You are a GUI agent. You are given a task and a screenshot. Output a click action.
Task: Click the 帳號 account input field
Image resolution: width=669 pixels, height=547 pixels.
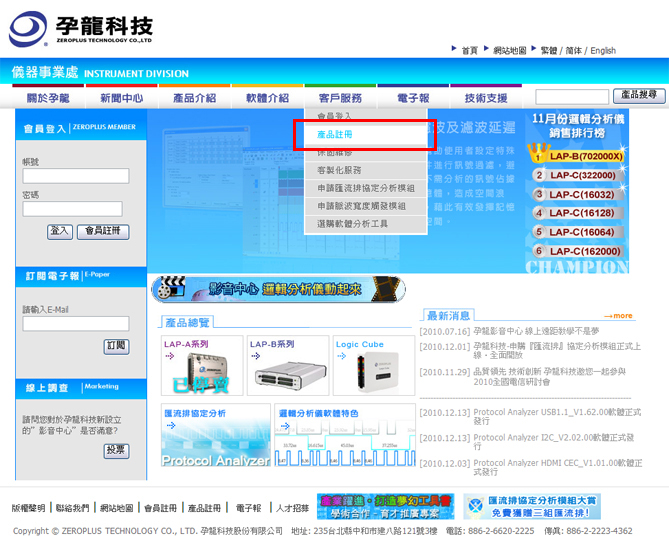pos(76,176)
